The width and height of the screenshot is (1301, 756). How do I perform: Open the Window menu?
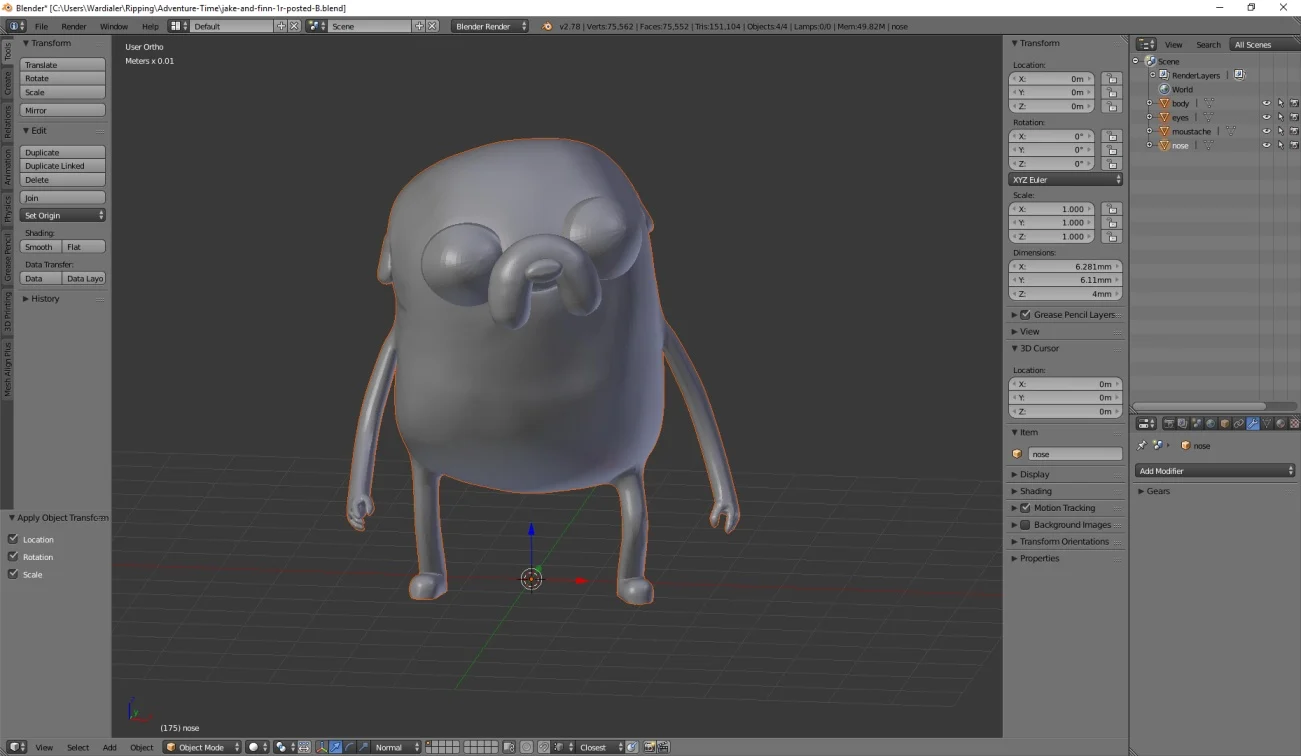click(113, 26)
